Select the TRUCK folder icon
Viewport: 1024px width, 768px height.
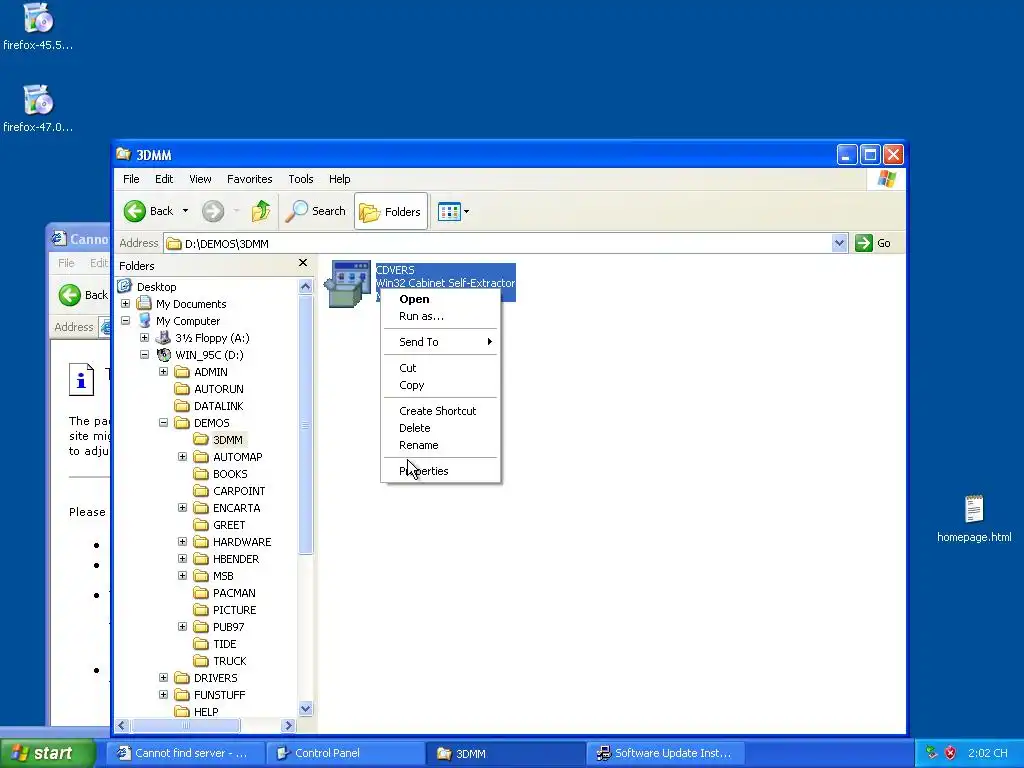click(x=200, y=660)
